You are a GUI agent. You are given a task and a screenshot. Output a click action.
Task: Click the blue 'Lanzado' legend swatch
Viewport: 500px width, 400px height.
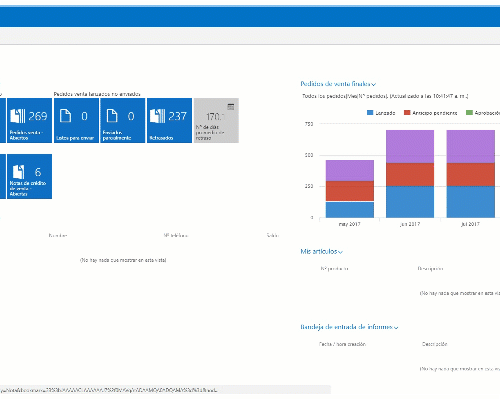tap(370, 113)
